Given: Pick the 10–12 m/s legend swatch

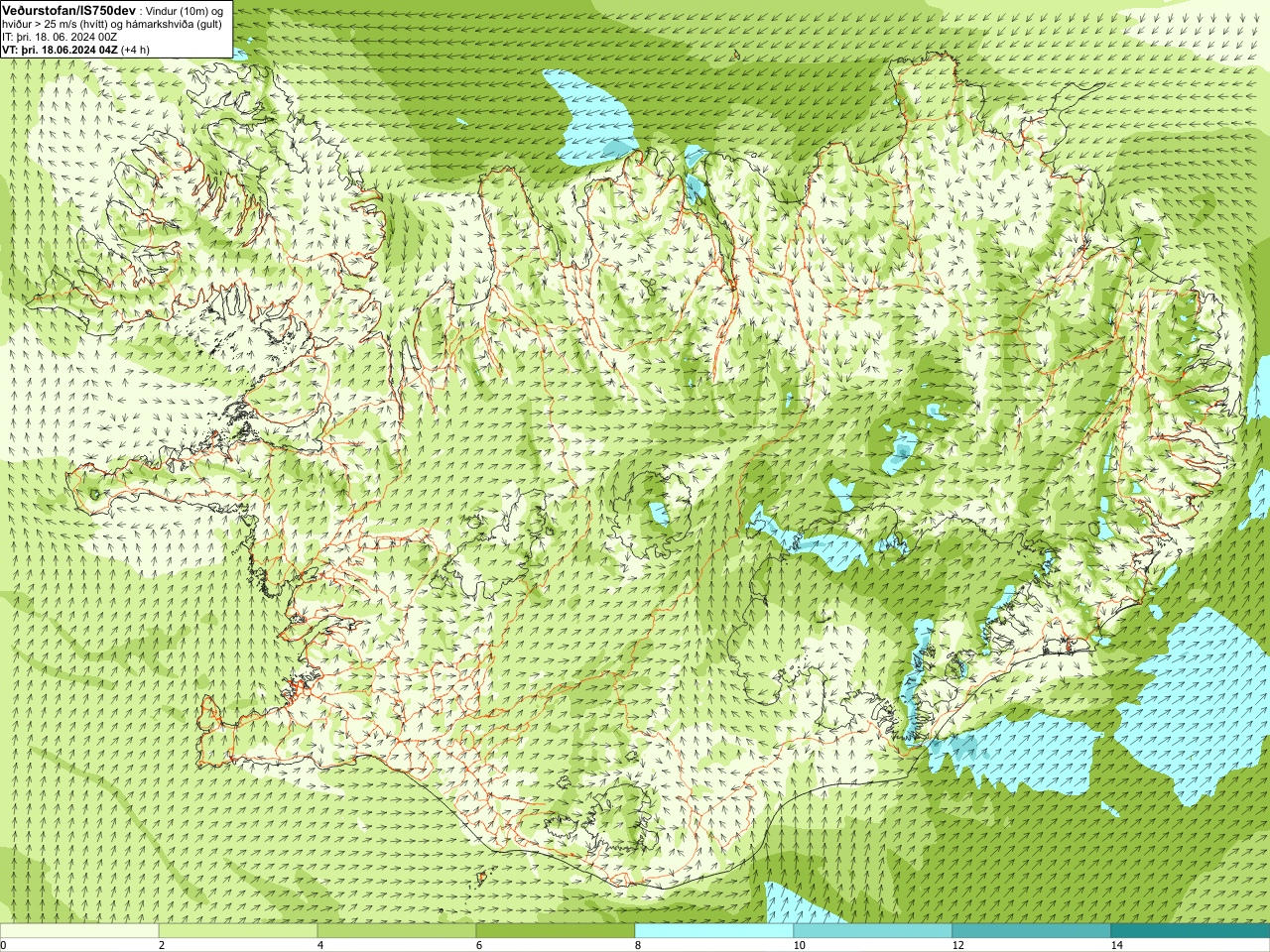Looking at the screenshot, I should (x=873, y=931).
